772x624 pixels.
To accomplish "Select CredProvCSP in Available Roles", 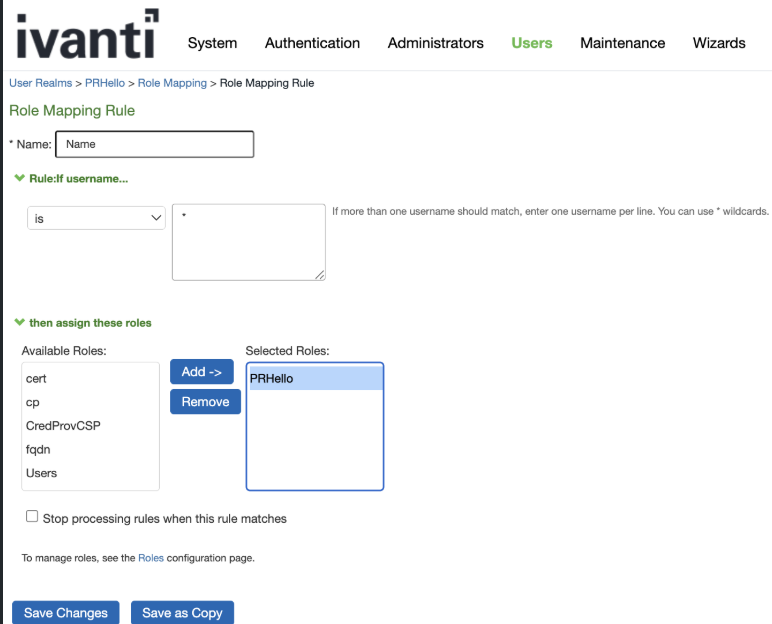I will 63,426.
